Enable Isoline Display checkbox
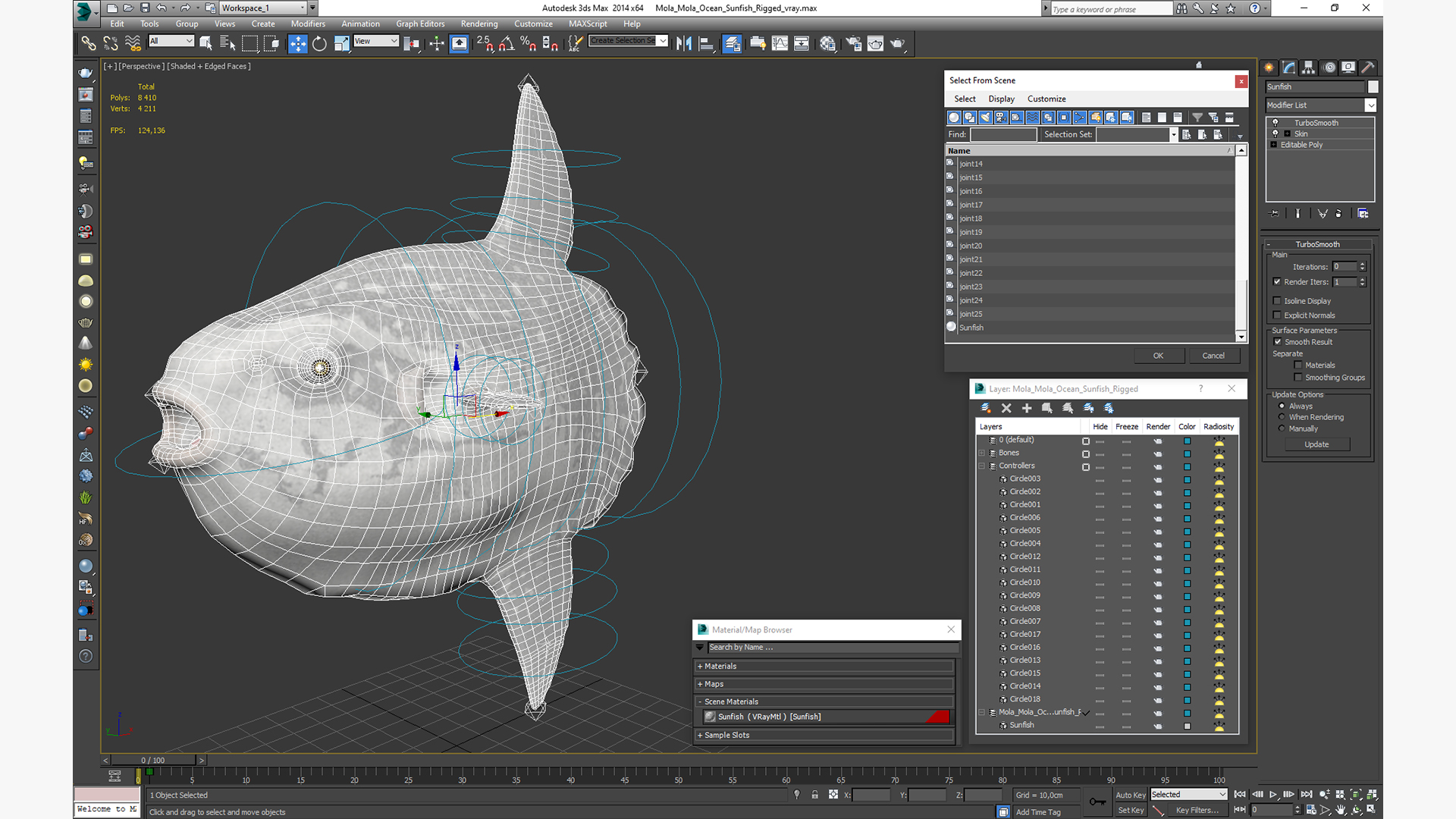The width and height of the screenshot is (1456, 819). click(x=1277, y=301)
